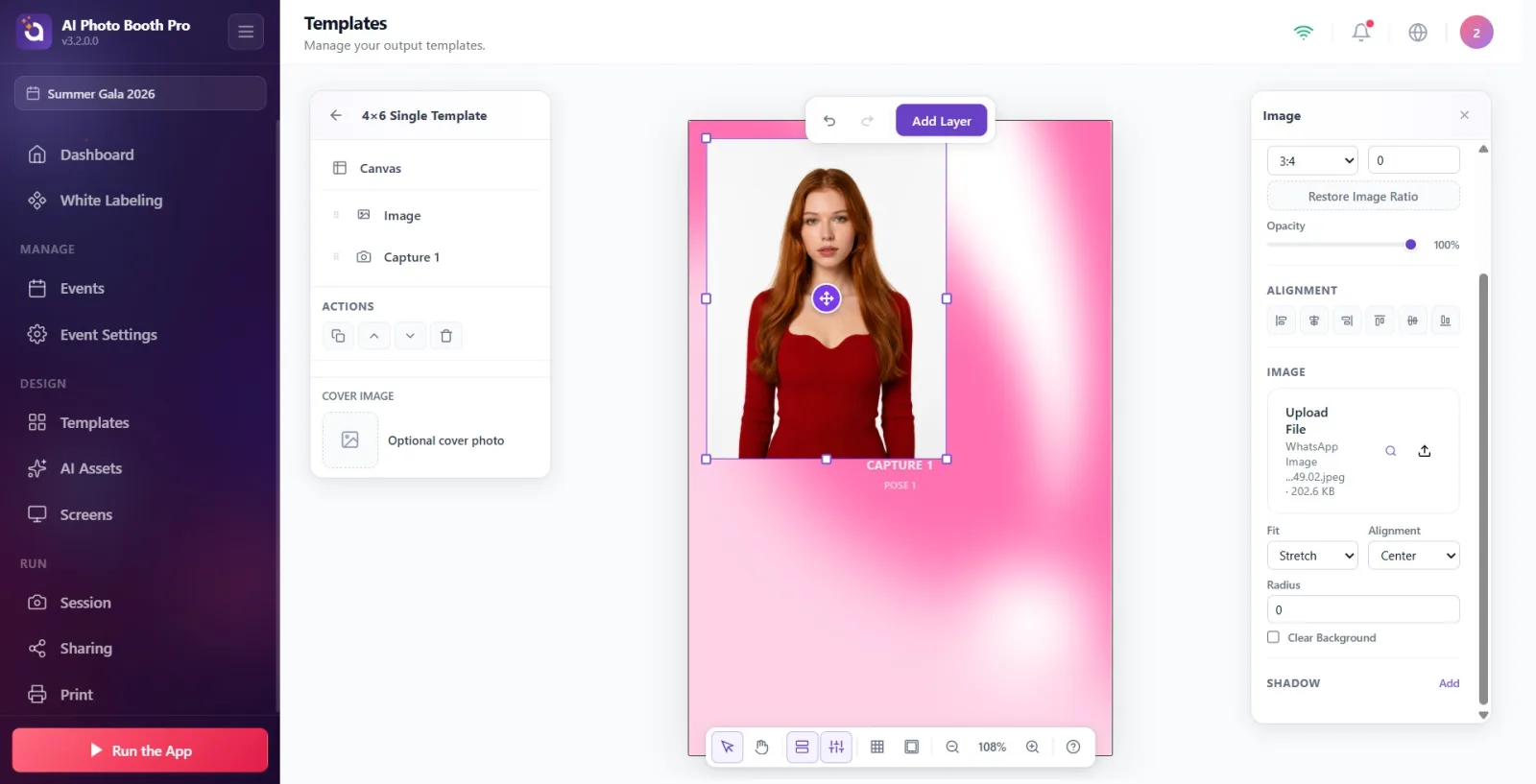Image resolution: width=1536 pixels, height=784 pixels.
Task: Select the Image layer
Action: (430, 215)
